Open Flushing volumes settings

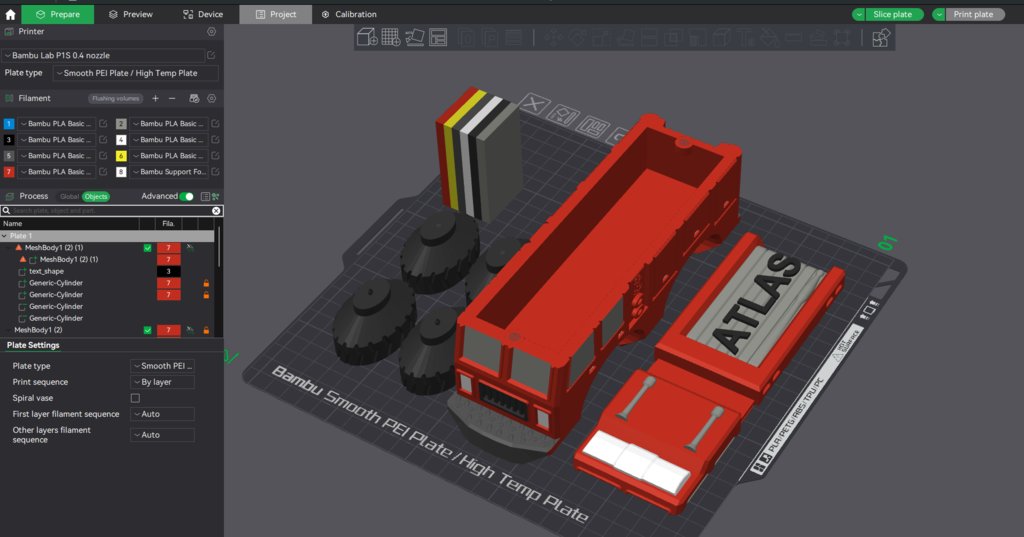pos(115,99)
